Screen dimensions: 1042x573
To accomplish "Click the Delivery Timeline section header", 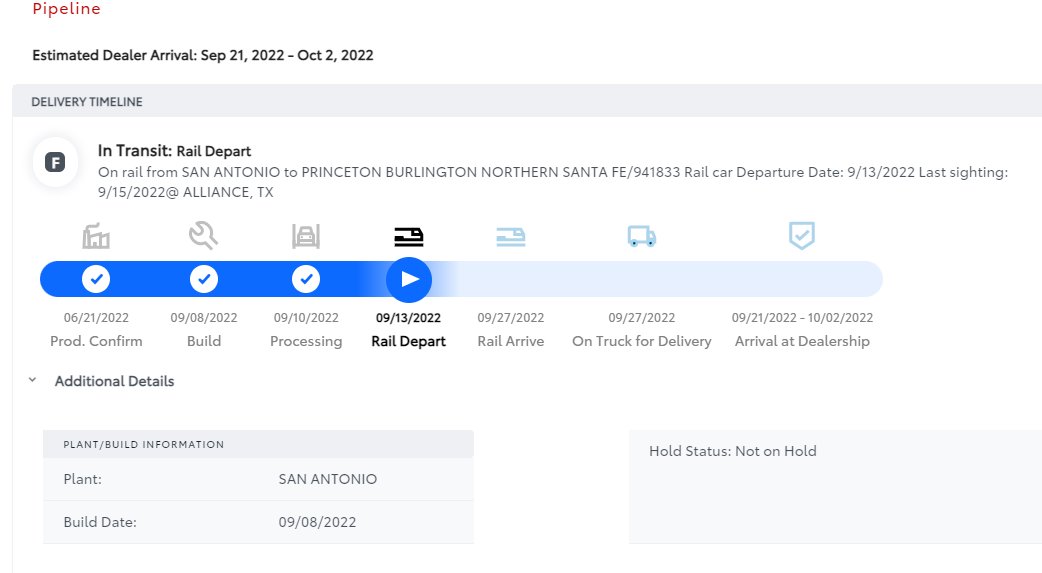I will pos(87,102).
